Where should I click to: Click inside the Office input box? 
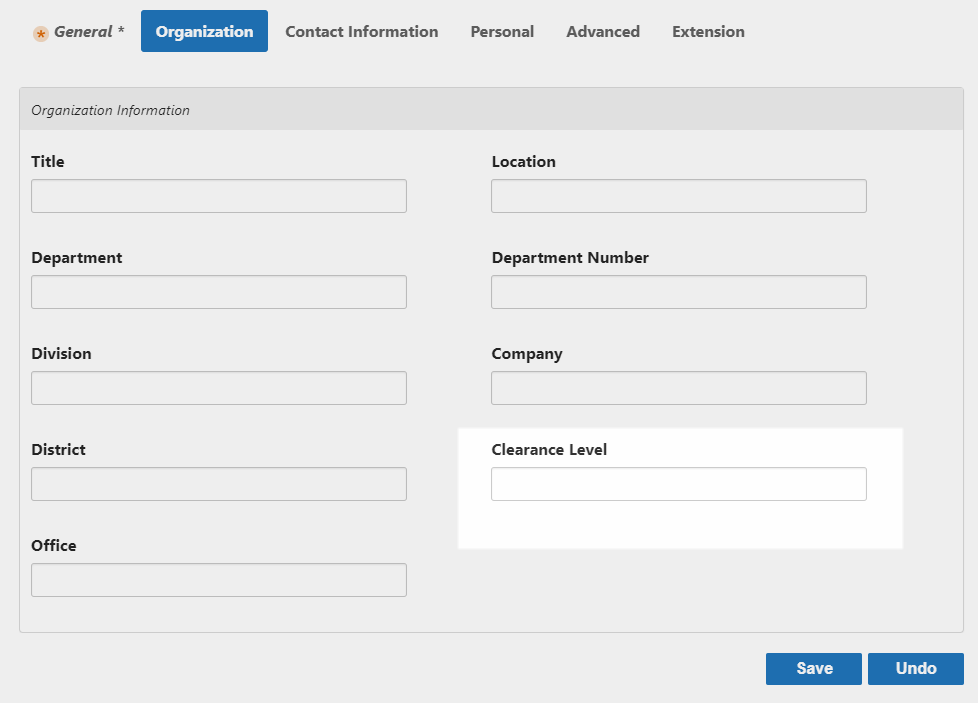[218, 580]
